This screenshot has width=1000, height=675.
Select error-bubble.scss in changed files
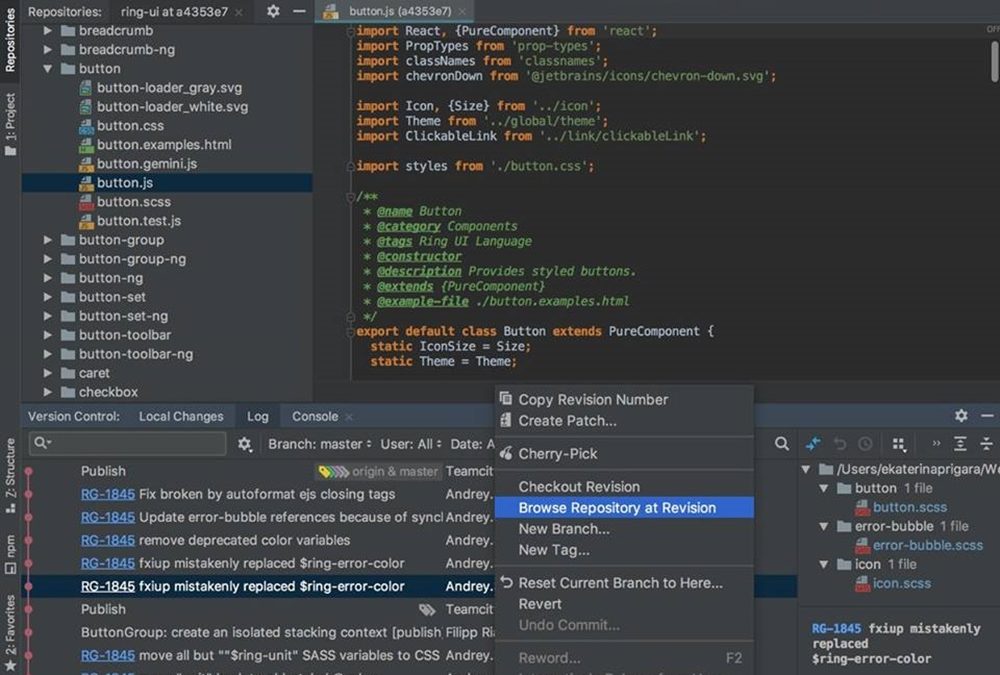(x=927, y=545)
